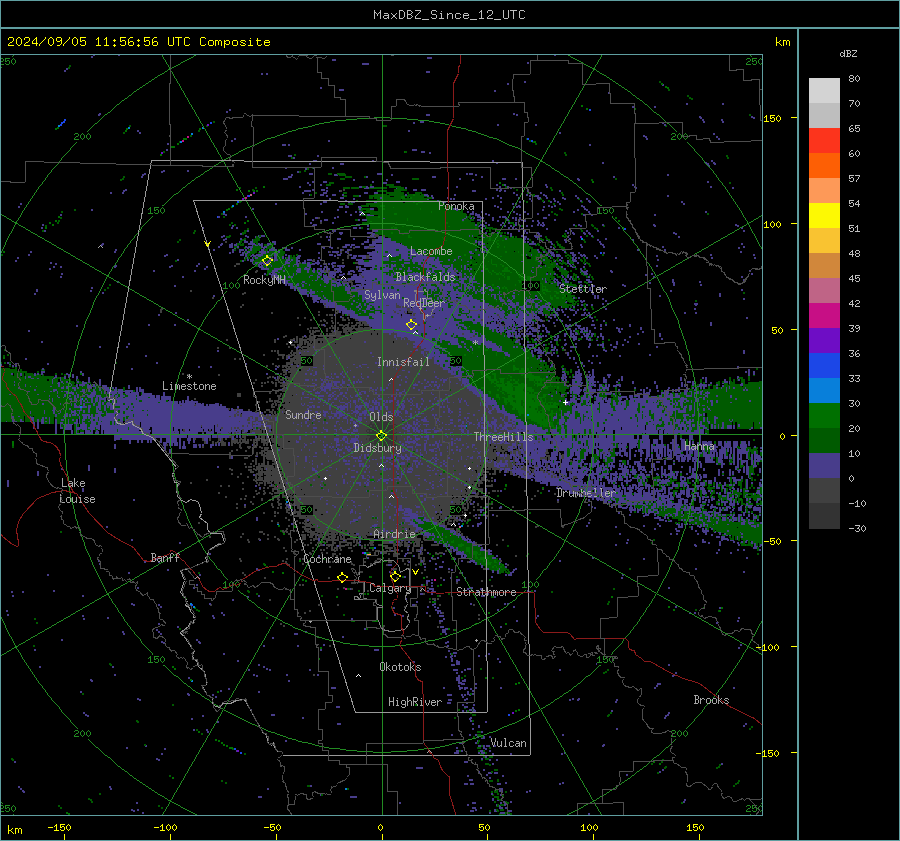The height and width of the screenshot is (841, 900).
Task: Click the legend value -30
Action: 857,528
